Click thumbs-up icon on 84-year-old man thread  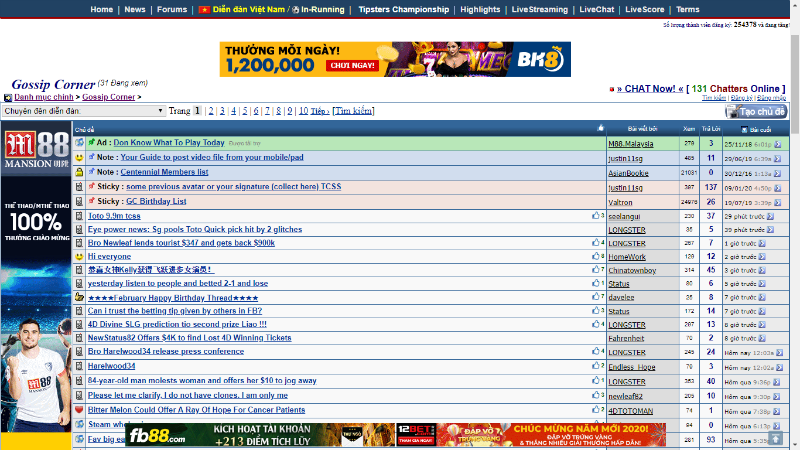(x=595, y=380)
